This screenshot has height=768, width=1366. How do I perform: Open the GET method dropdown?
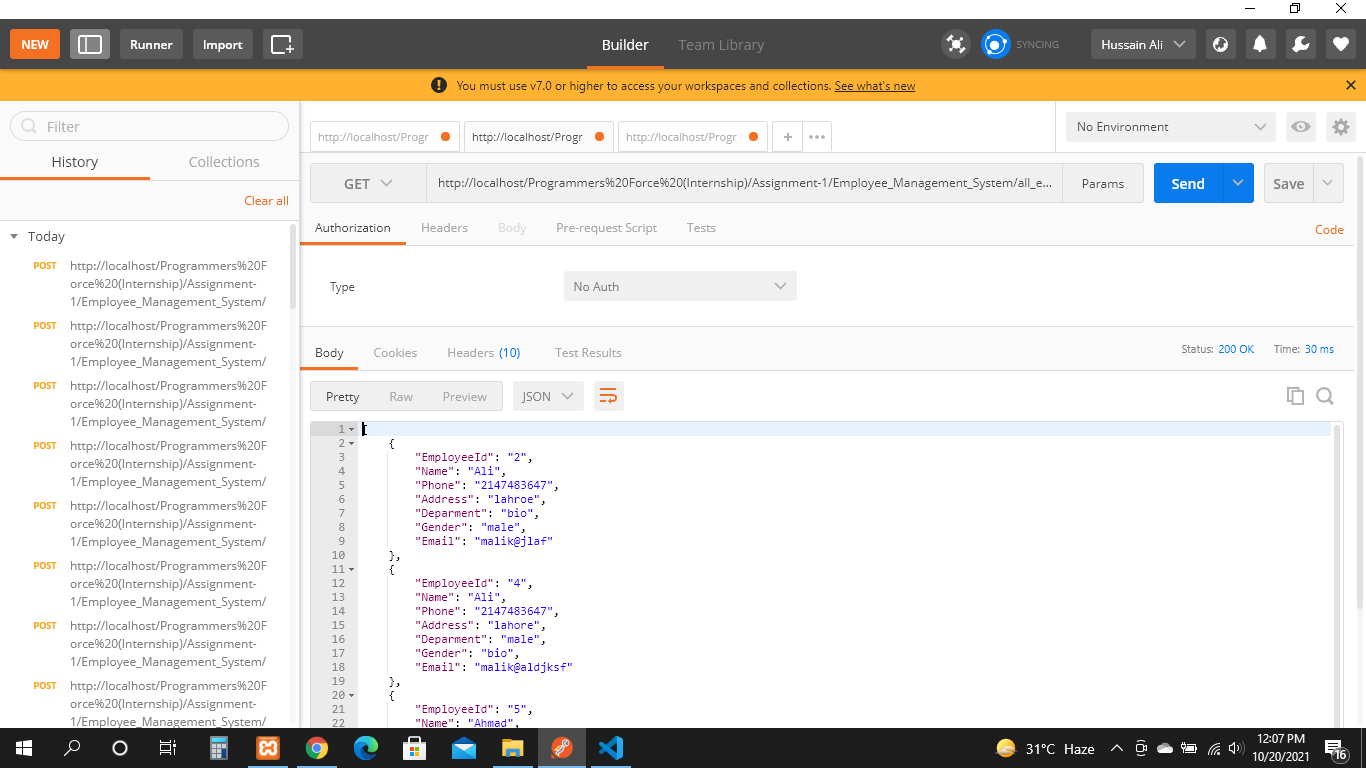367,183
